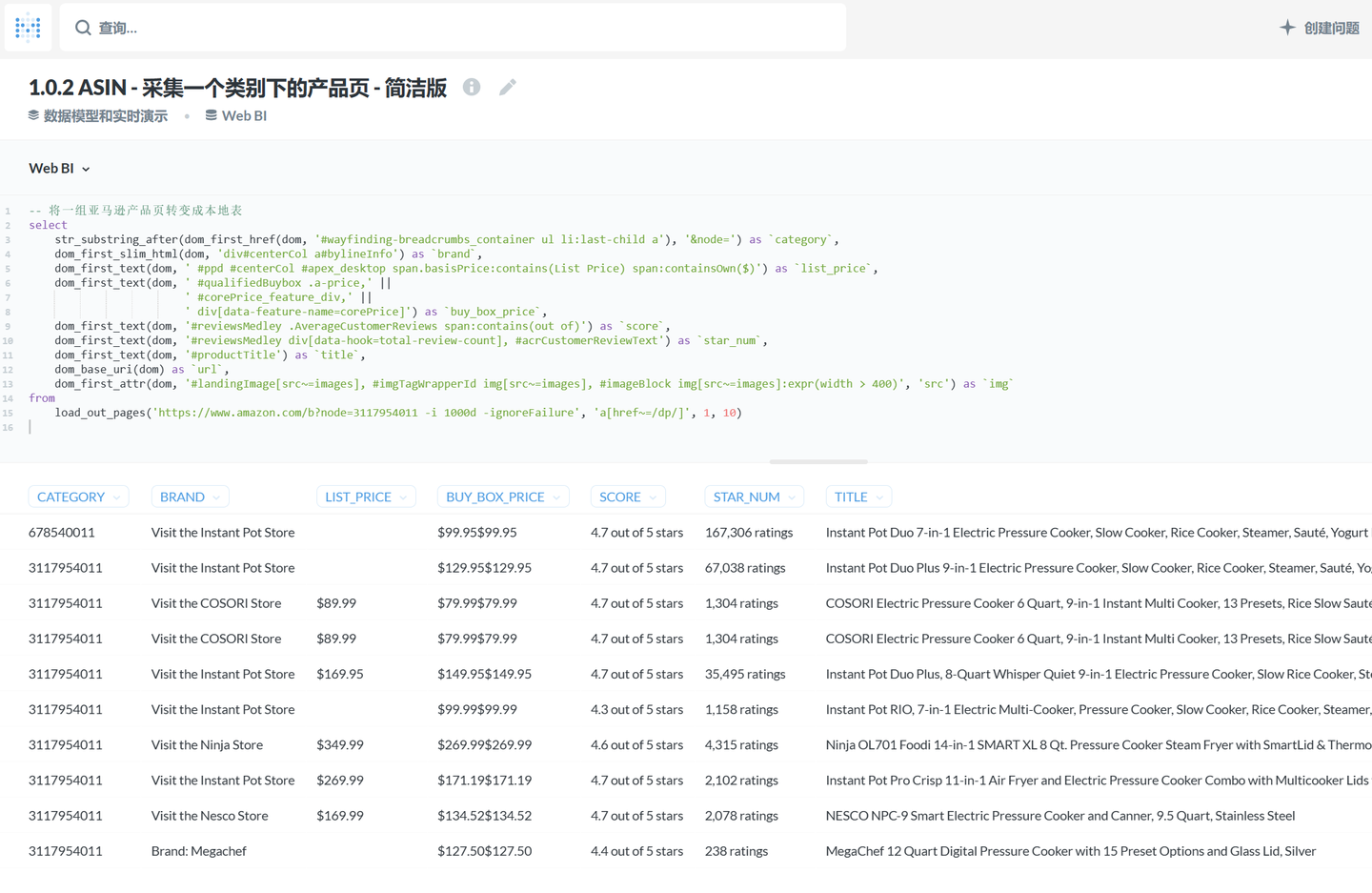The image size is (1372, 893).
Task: Click the collection stack icon before 数据模型和实时演示
Action: (33, 115)
